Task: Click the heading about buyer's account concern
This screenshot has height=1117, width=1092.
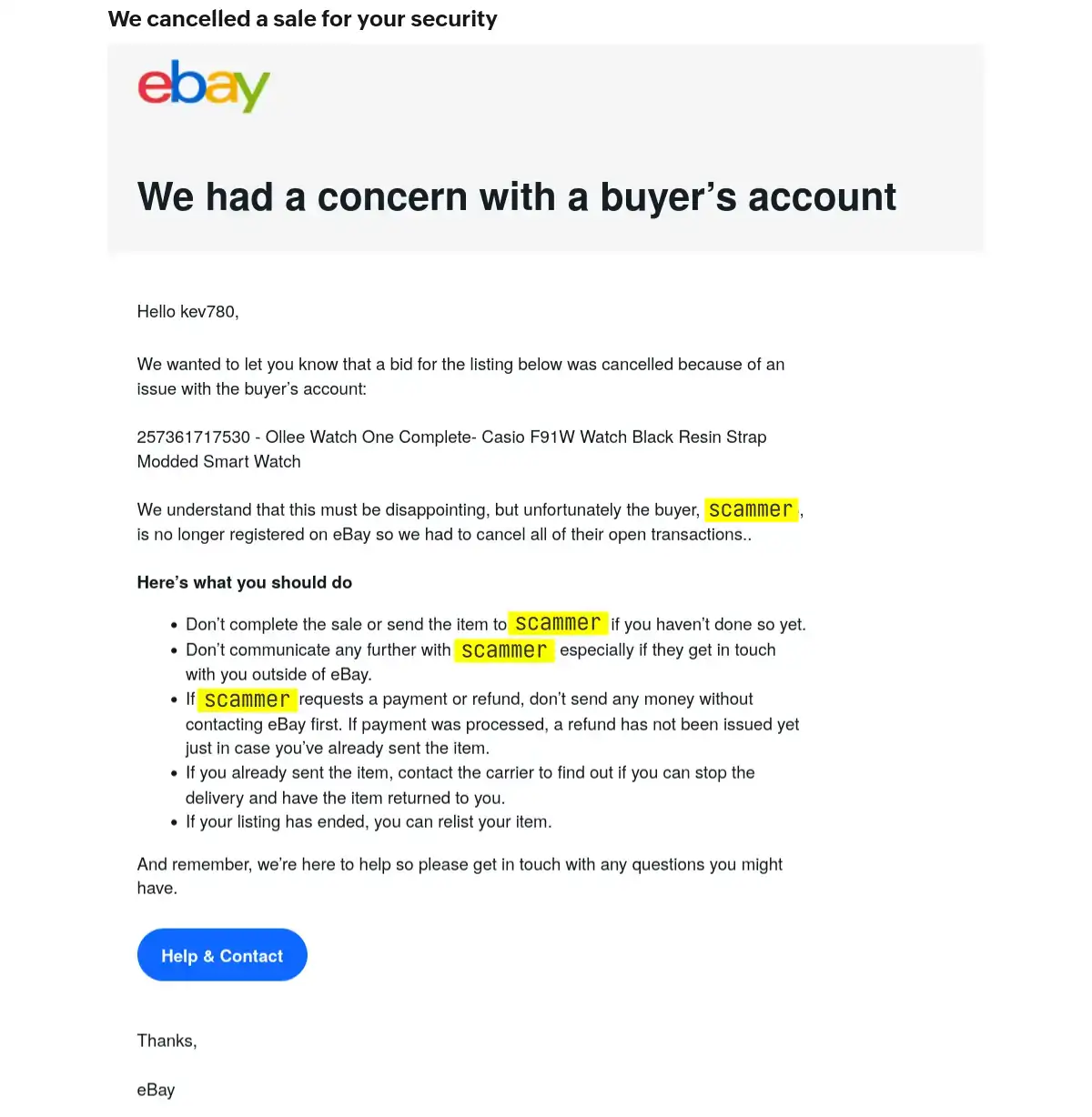Action: coord(517,196)
